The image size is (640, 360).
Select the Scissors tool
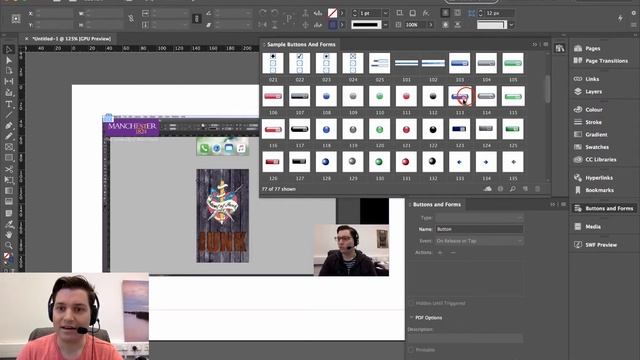tap(9, 169)
